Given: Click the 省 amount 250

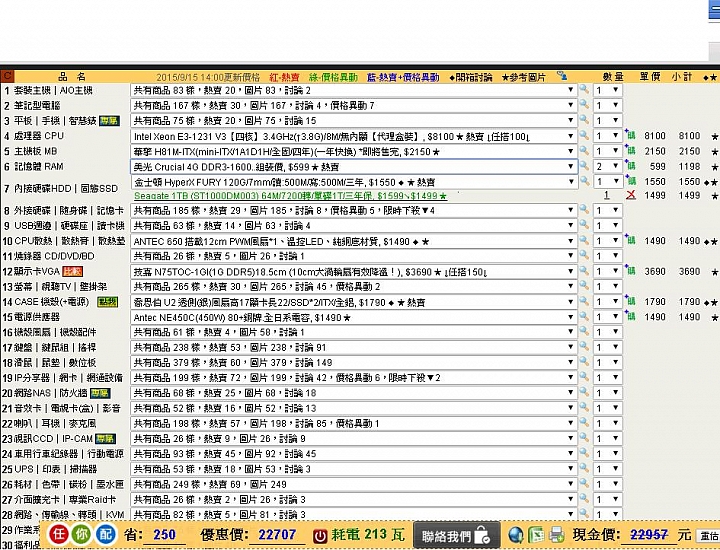Looking at the screenshot, I should [164, 534].
